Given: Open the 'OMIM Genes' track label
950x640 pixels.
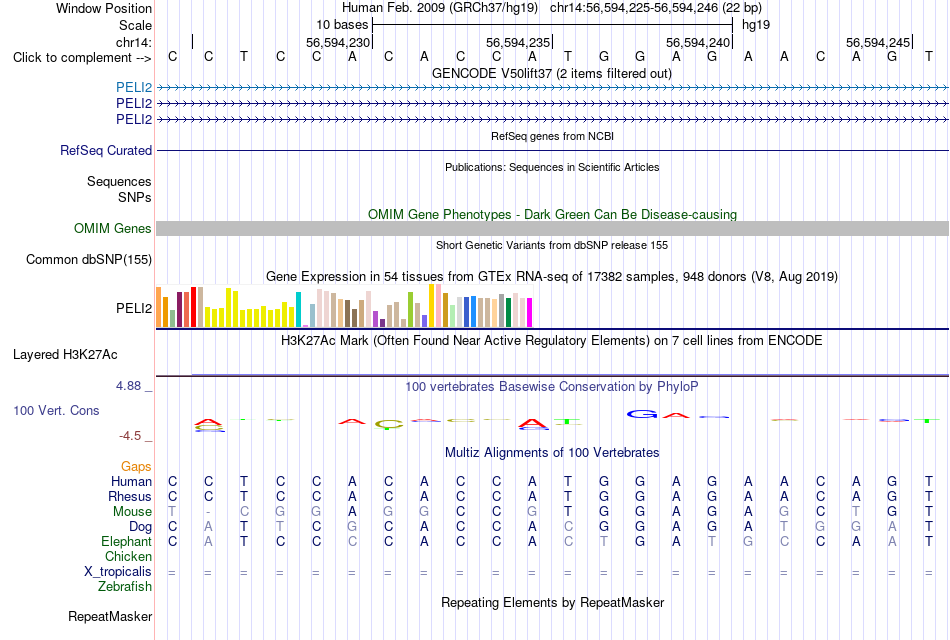Looking at the screenshot, I should 113,228.
